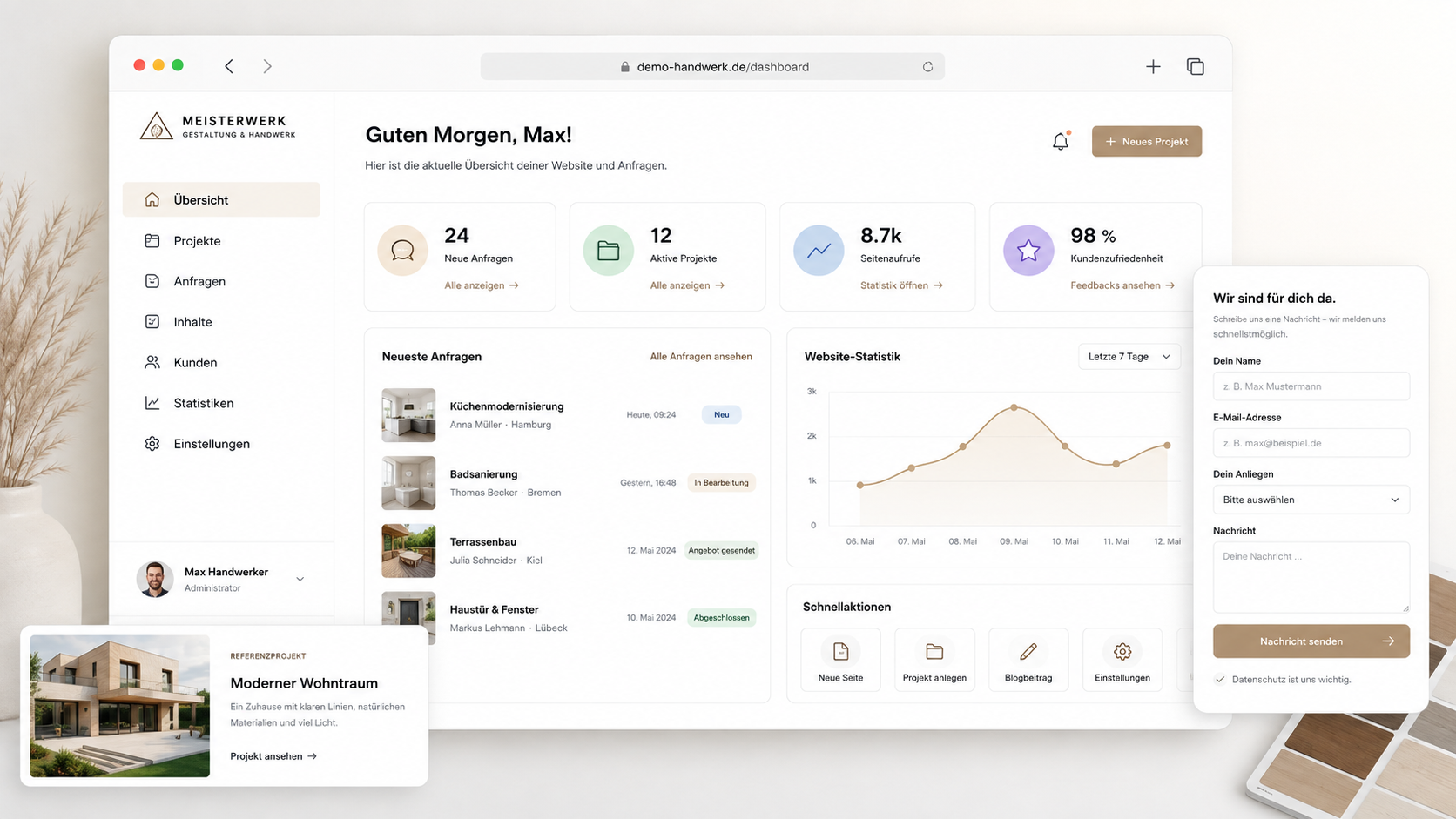Viewport: 1456px width, 819px height.
Task: Click into the Dein Name field
Action: click(x=1311, y=386)
